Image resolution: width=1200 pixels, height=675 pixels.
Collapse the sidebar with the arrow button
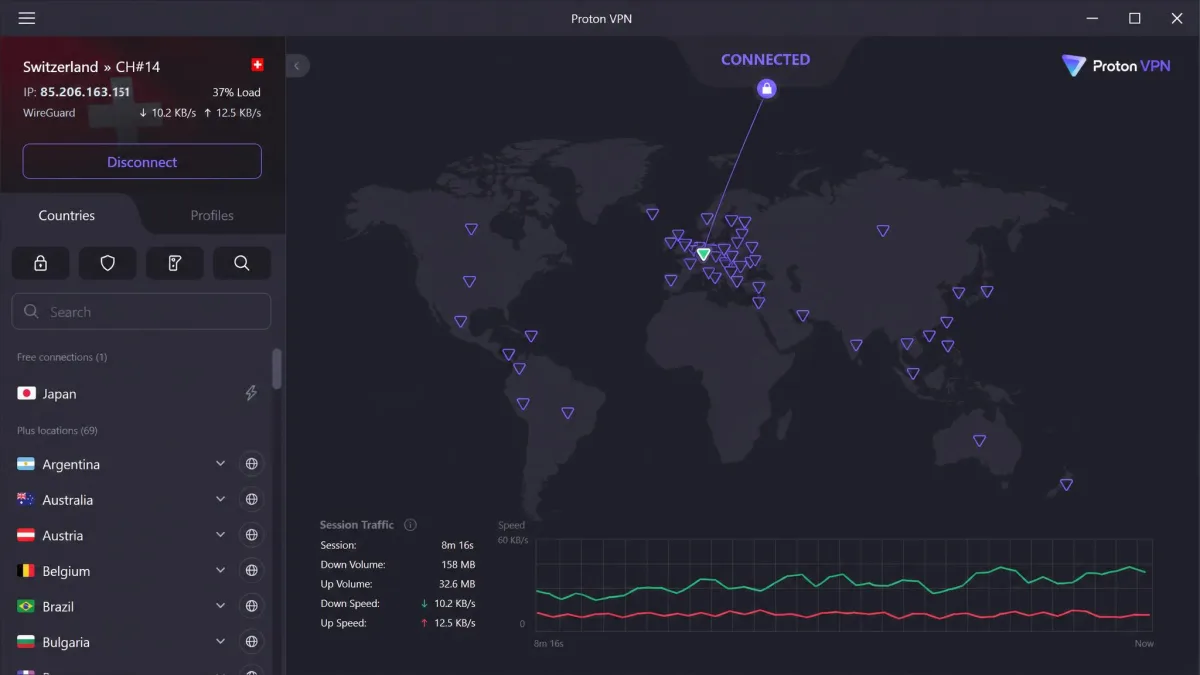(x=297, y=66)
